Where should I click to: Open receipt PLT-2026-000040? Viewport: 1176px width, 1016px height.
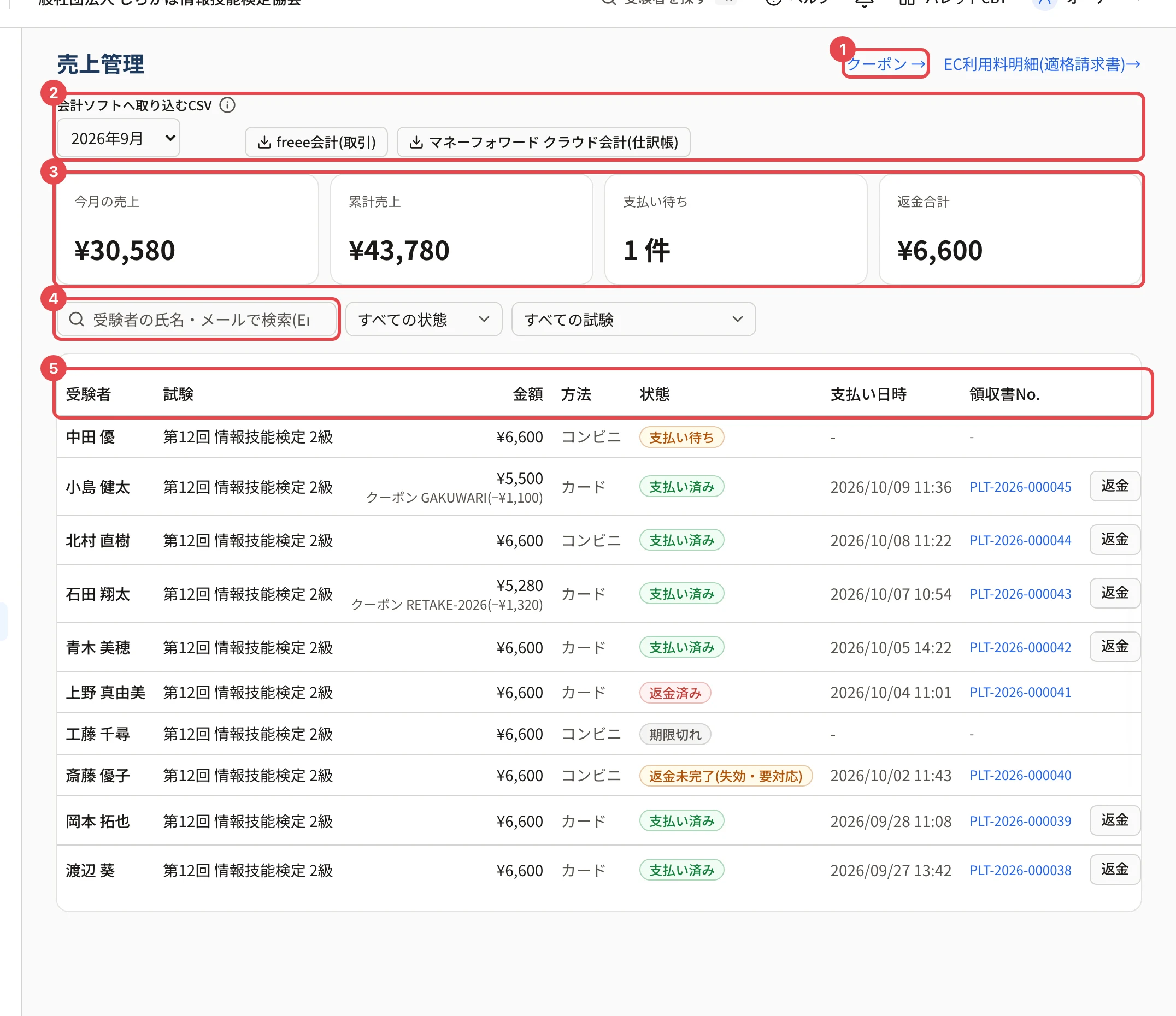coord(1020,775)
